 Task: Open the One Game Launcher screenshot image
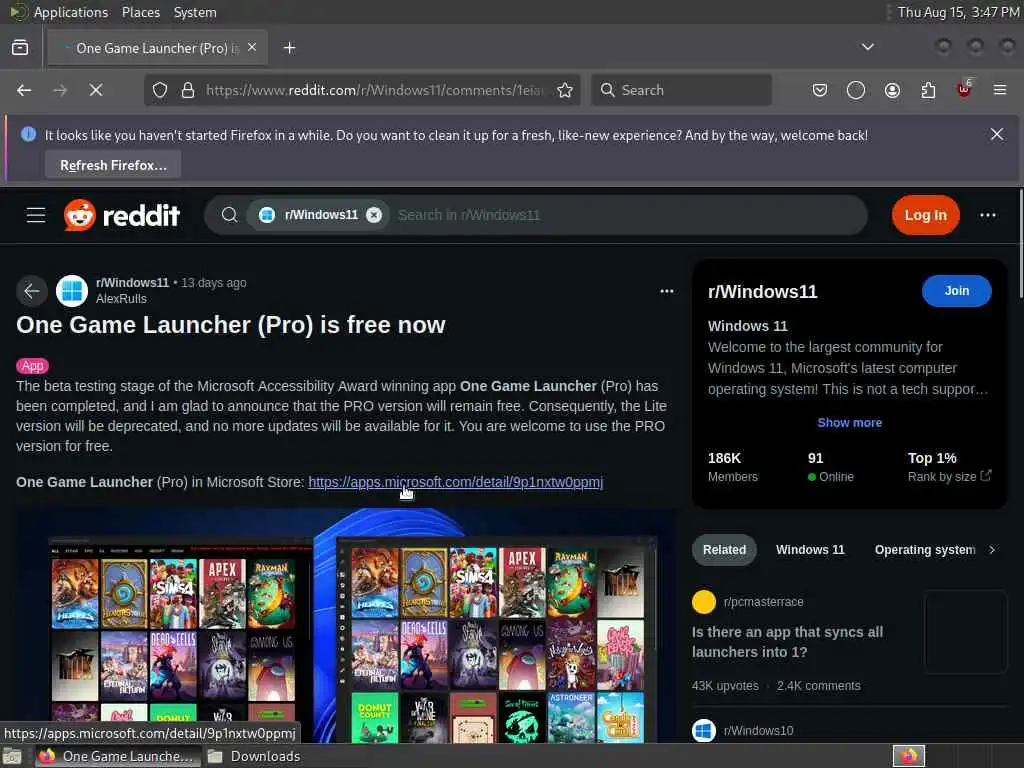tap(346, 626)
